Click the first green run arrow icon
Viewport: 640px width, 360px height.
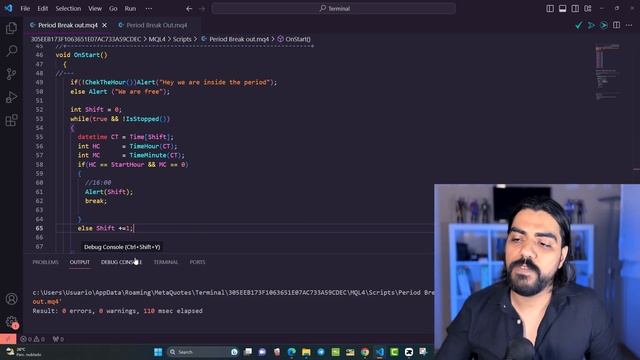591,25
